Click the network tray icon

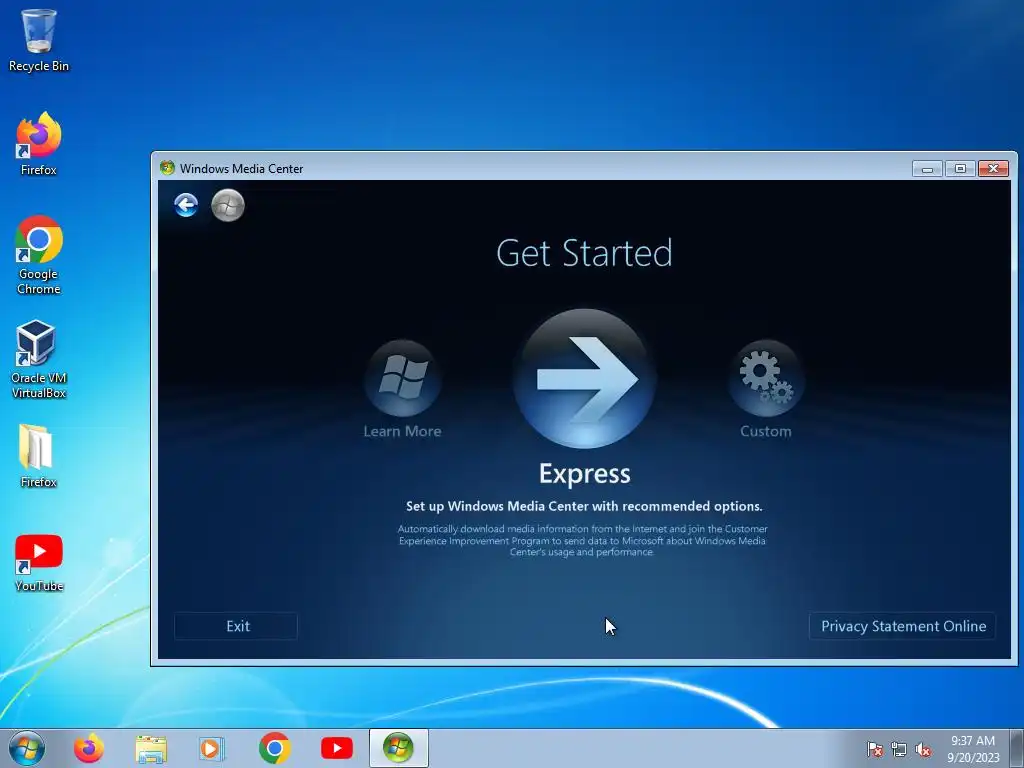(x=899, y=749)
